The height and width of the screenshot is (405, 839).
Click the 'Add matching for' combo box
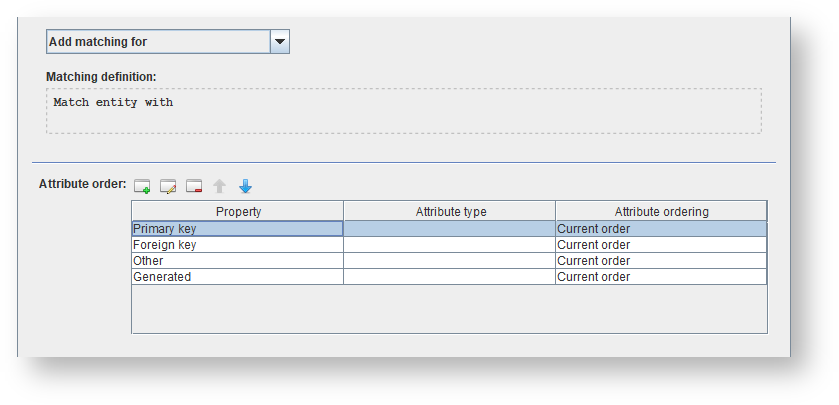[158, 42]
